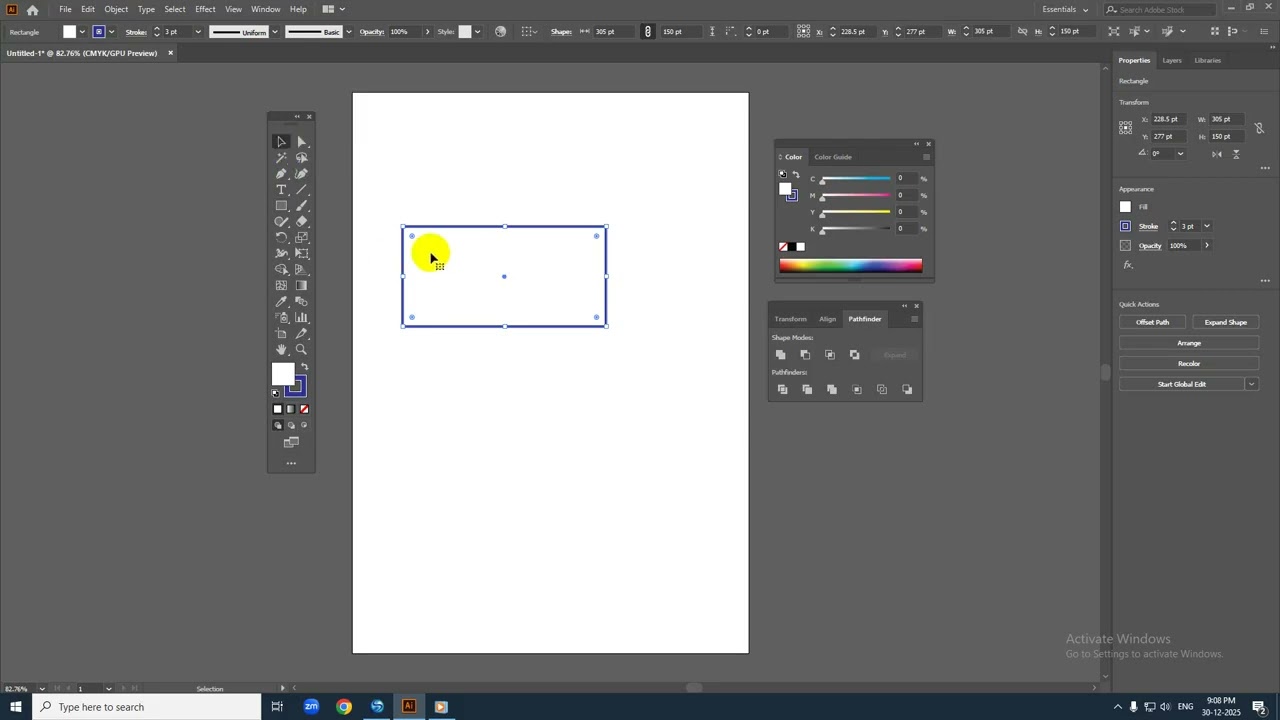The image size is (1280, 720).
Task: Select the Selection tool in the toolbox
Action: click(x=281, y=142)
